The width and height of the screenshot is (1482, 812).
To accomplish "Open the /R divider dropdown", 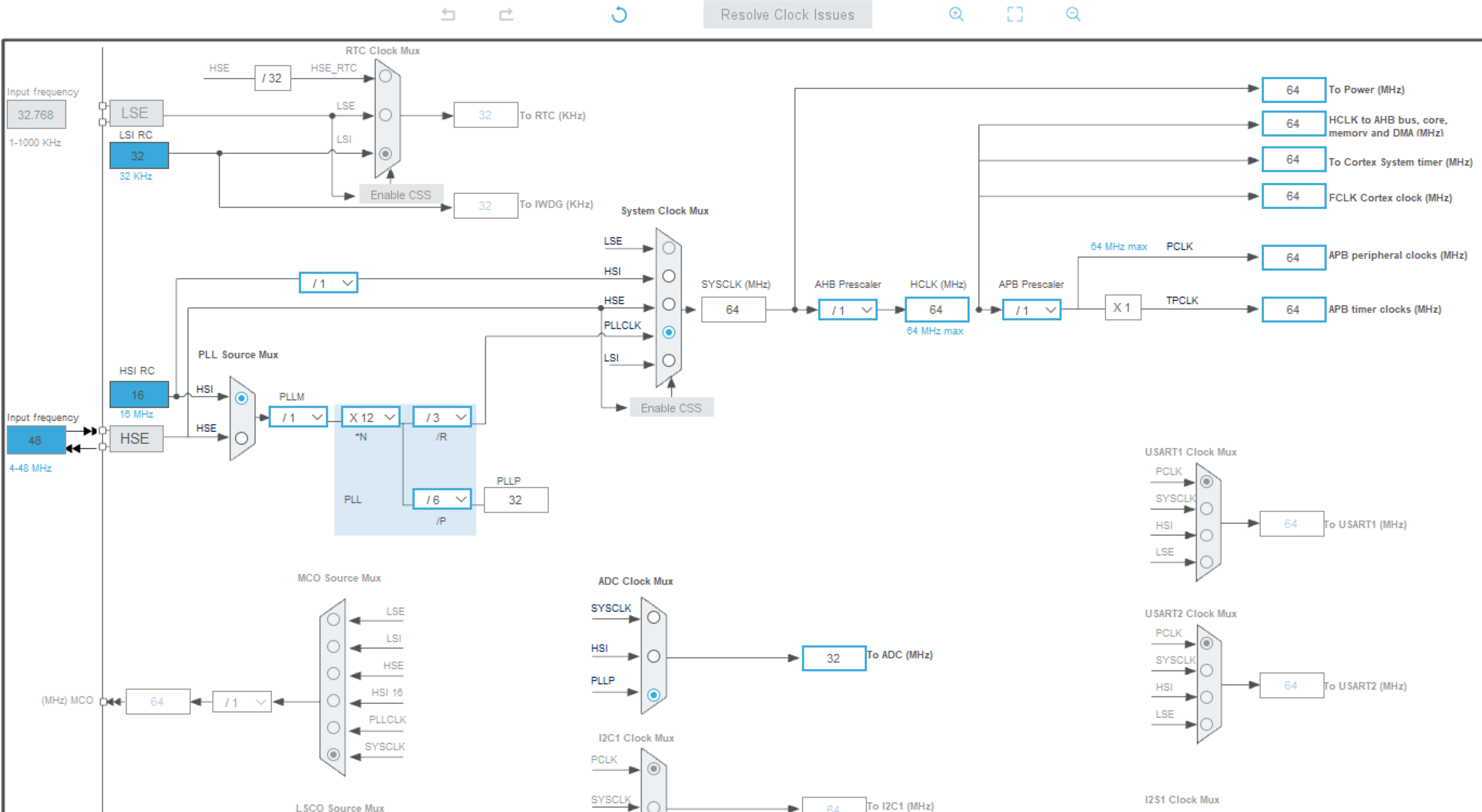I will (441, 417).
